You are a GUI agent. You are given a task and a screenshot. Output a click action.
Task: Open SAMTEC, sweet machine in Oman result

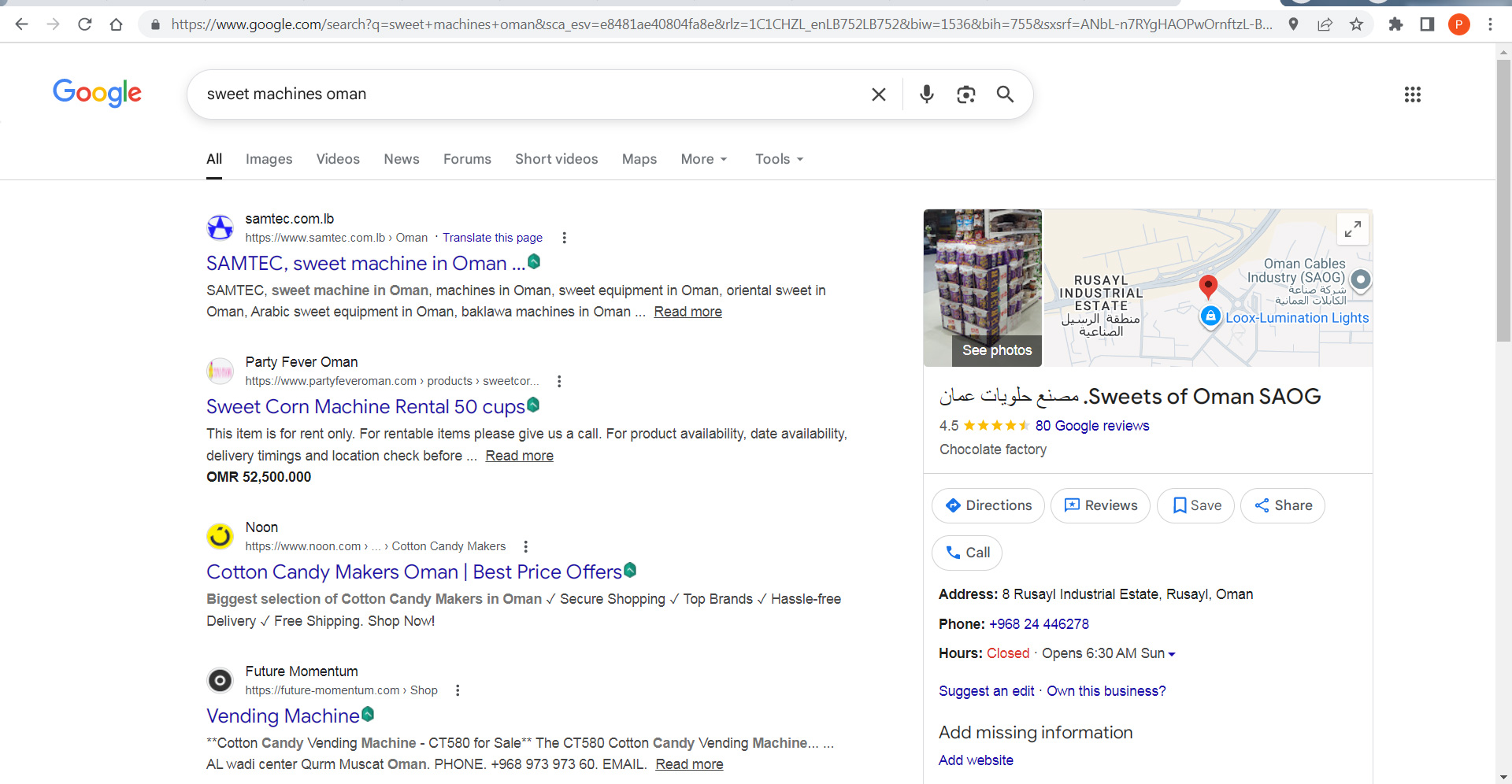pos(365,264)
